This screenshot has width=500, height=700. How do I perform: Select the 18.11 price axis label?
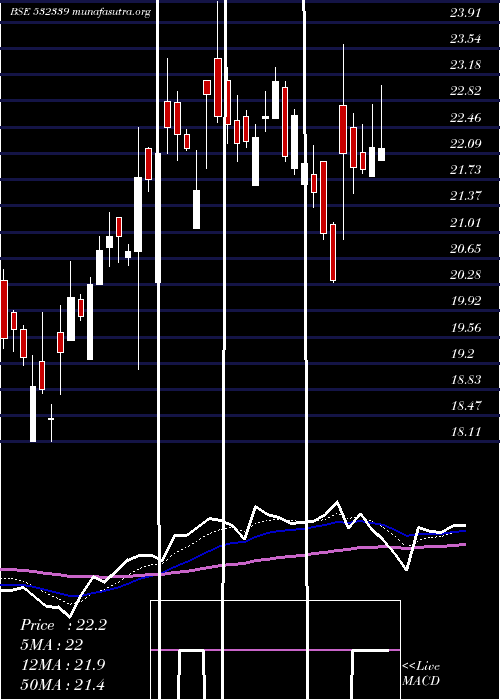[x=465, y=432]
